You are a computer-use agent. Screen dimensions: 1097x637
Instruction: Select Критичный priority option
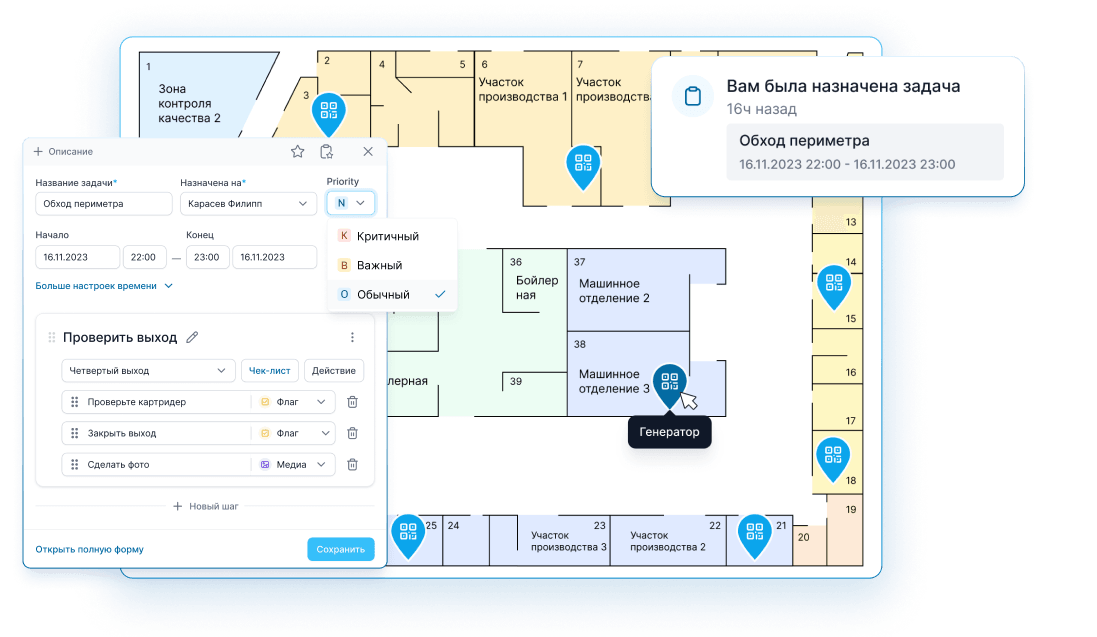click(387, 236)
